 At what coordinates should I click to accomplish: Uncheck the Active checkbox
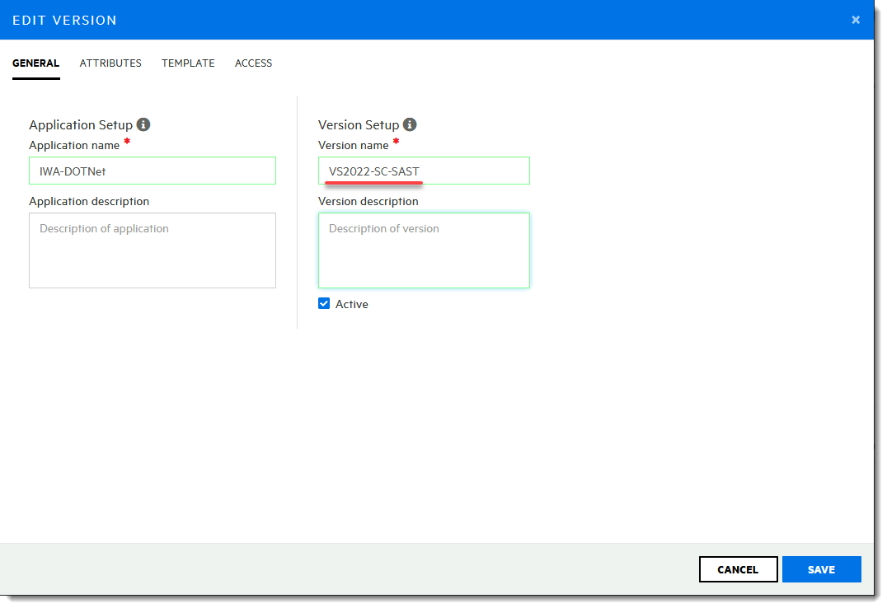pyautogui.click(x=324, y=304)
